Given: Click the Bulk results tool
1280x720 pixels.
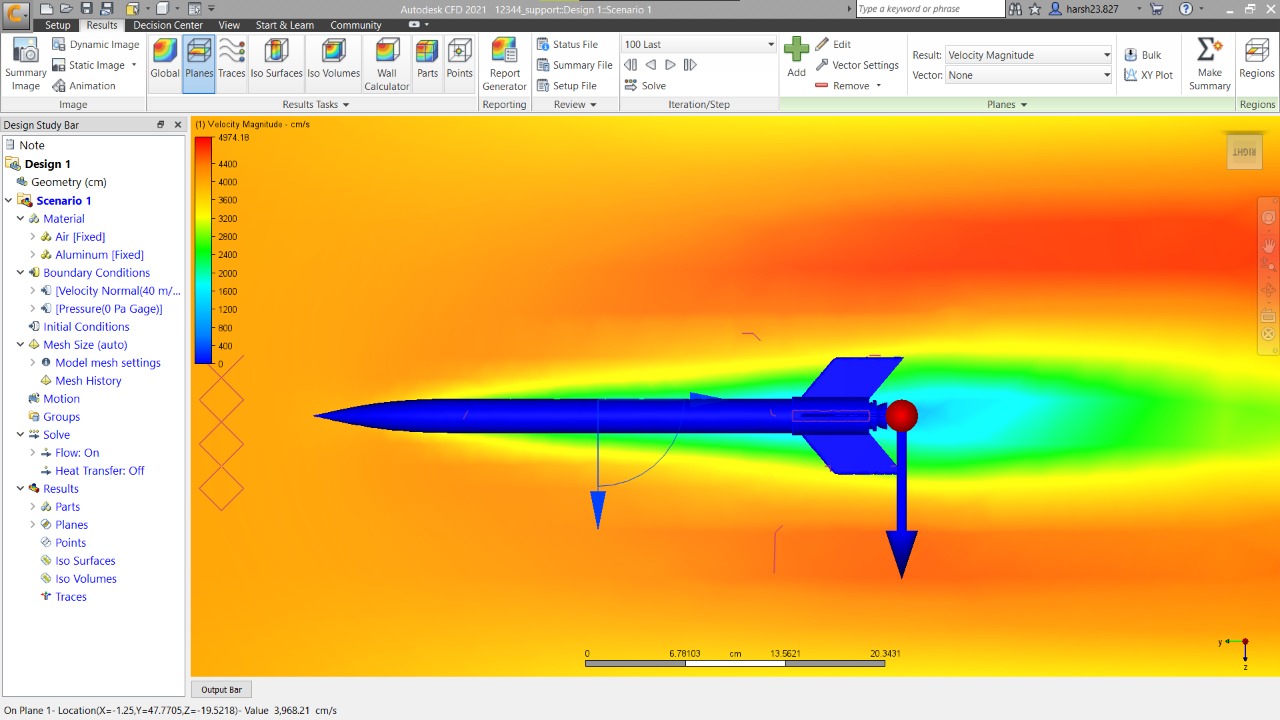Looking at the screenshot, I should pyautogui.click(x=1143, y=55).
